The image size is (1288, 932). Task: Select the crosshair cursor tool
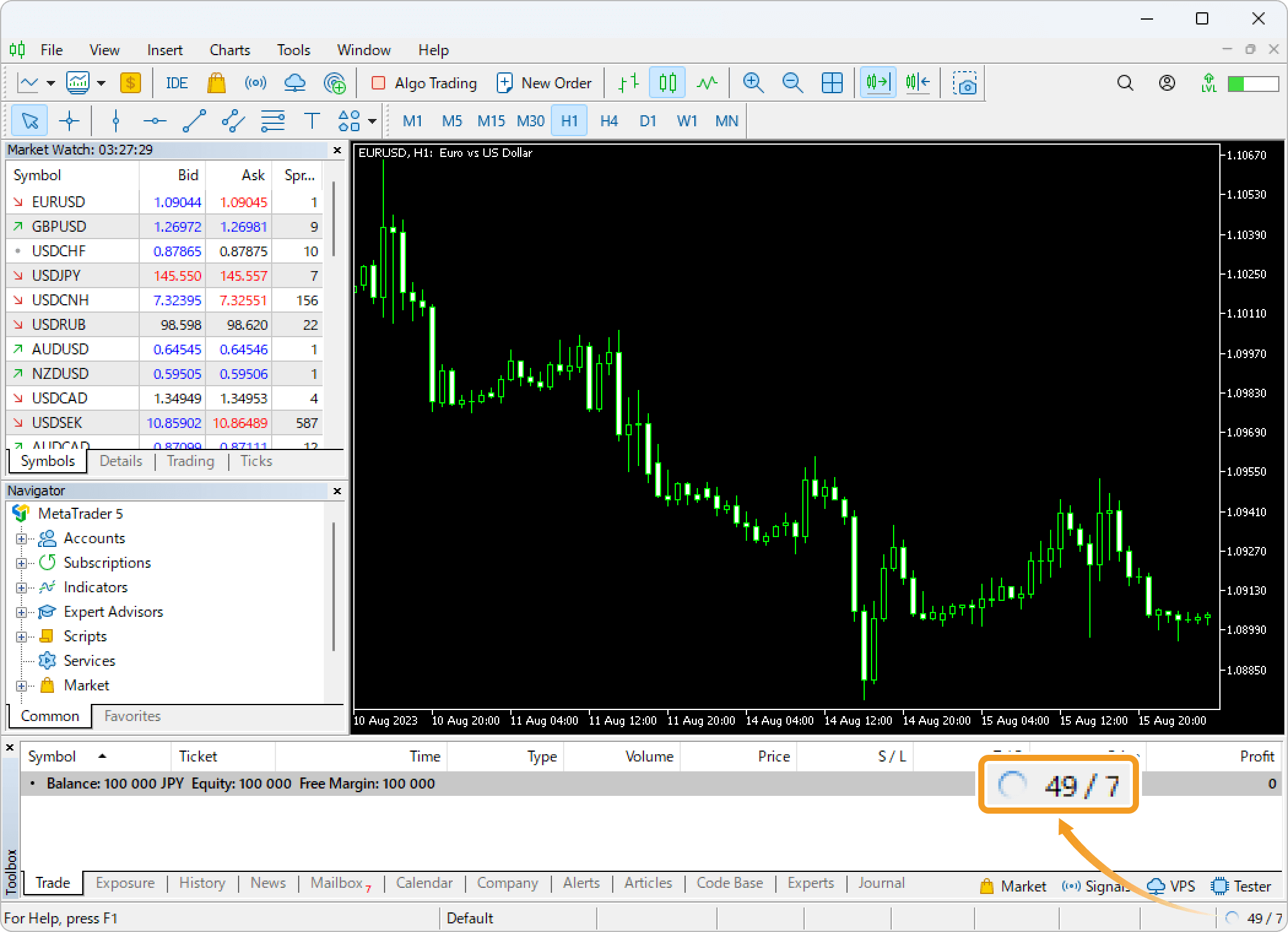click(x=69, y=121)
